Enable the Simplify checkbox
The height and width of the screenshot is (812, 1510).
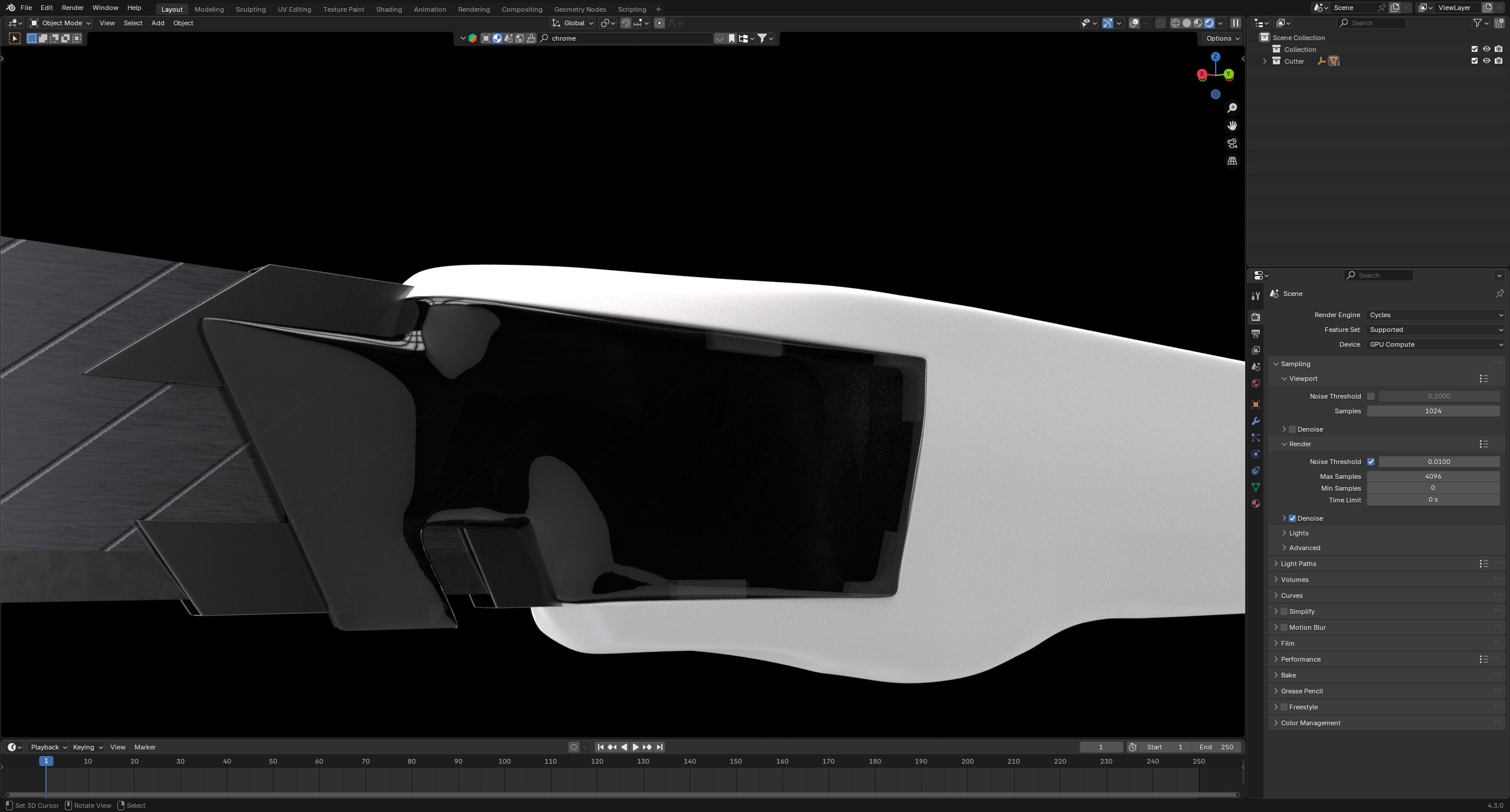tap(1284, 612)
